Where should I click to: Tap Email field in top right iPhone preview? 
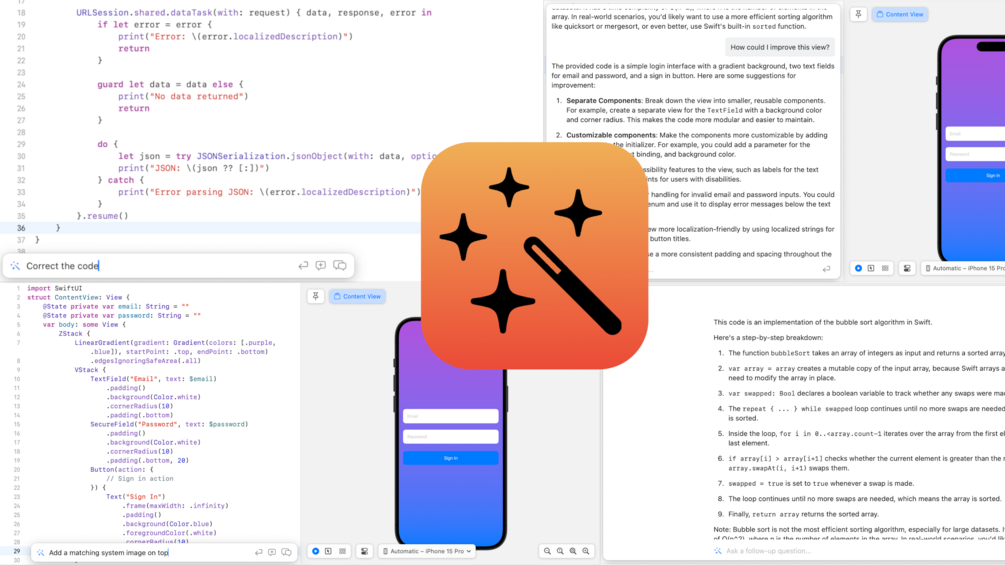click(x=975, y=134)
